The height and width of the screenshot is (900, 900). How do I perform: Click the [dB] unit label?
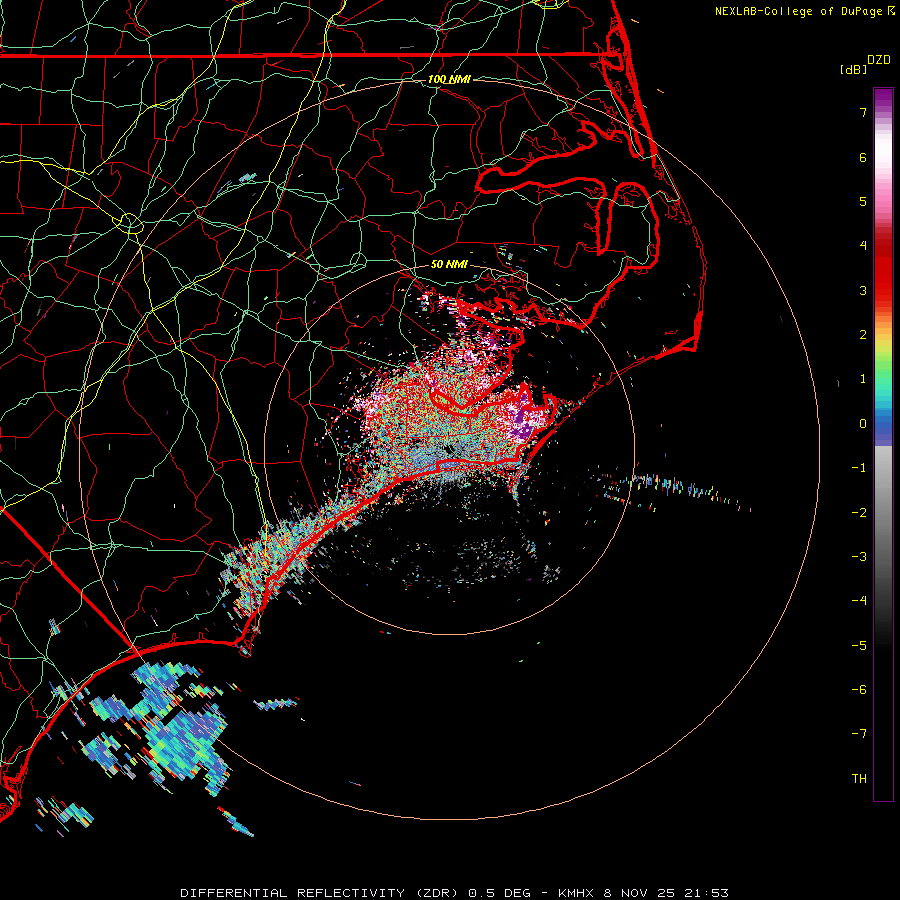click(x=853, y=69)
